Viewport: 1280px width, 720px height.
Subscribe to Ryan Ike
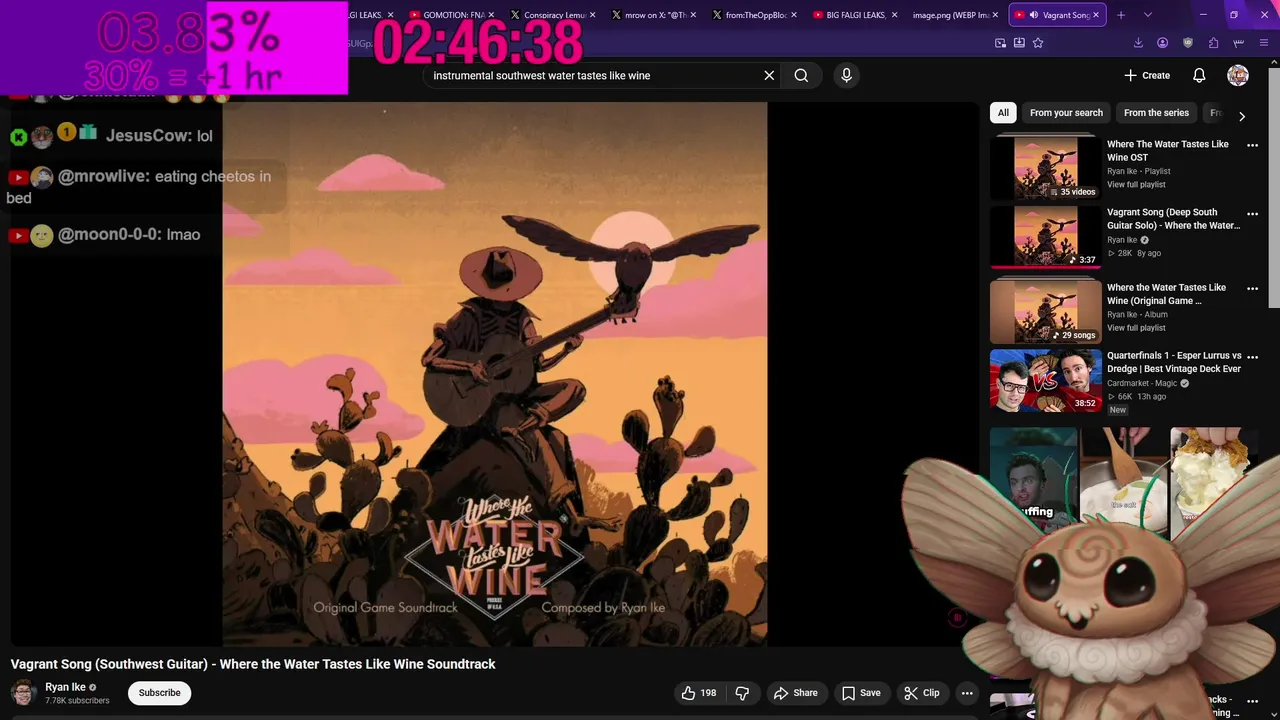pos(160,693)
